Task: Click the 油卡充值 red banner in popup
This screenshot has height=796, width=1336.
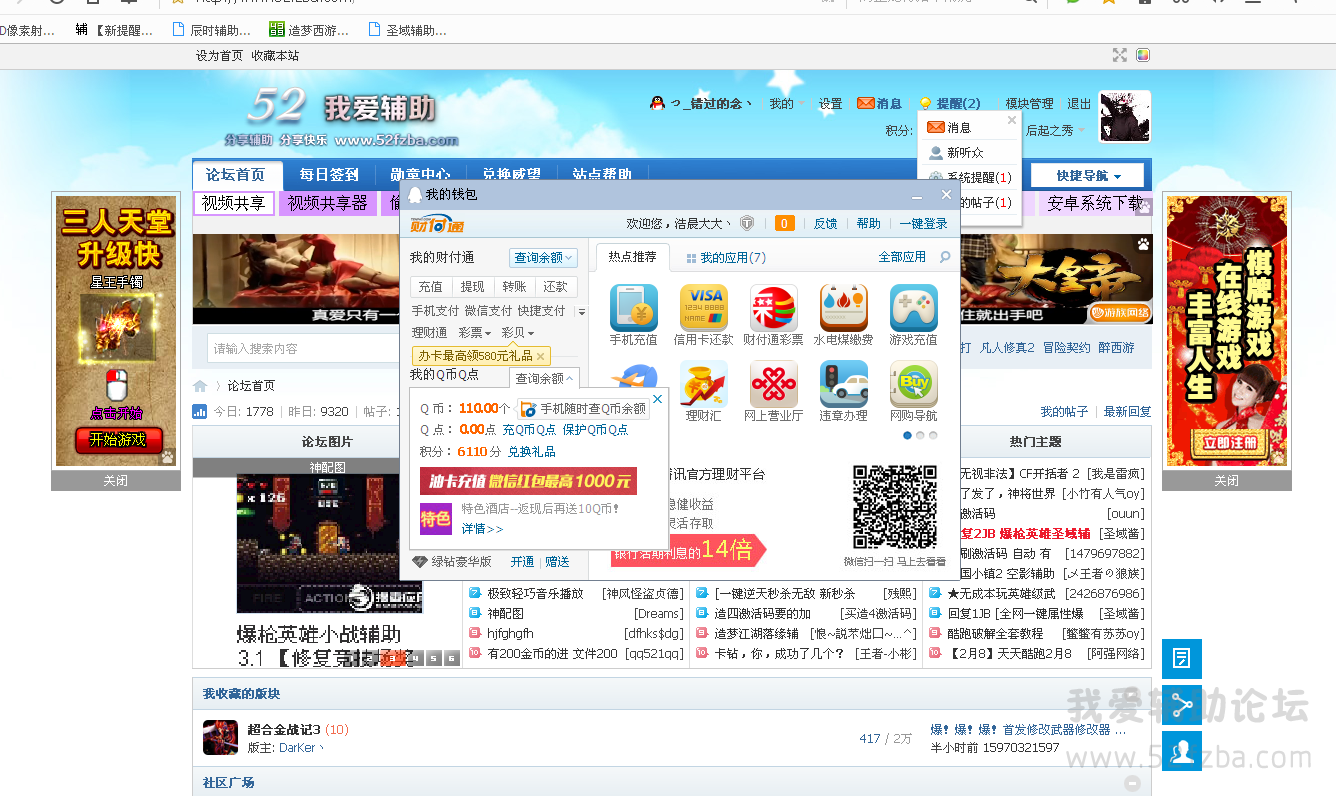Action: point(528,481)
